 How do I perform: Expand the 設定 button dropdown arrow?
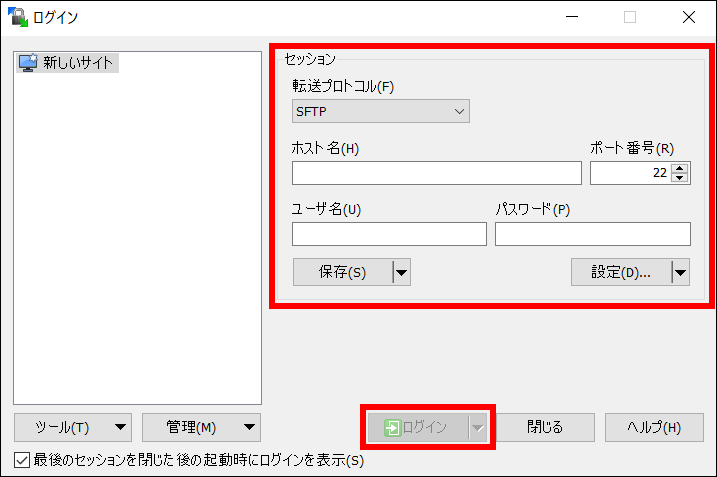click(680, 272)
